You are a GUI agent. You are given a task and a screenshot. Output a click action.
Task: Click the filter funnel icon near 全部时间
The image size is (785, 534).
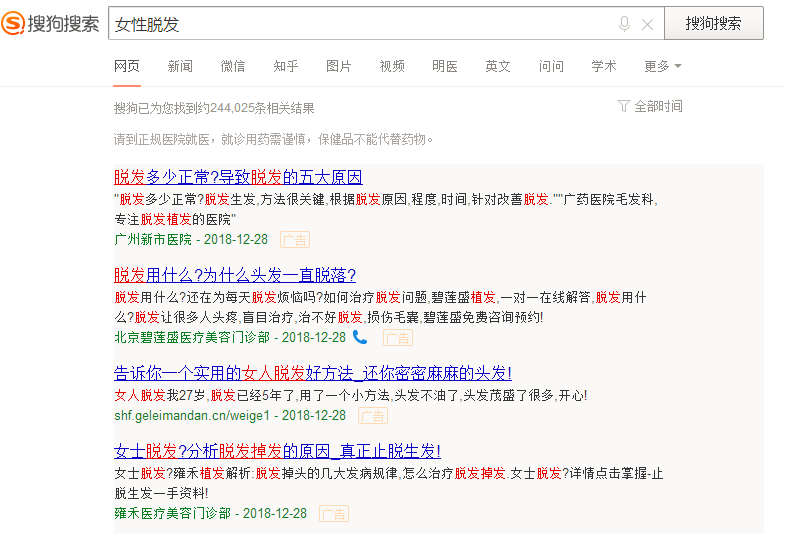(x=624, y=106)
